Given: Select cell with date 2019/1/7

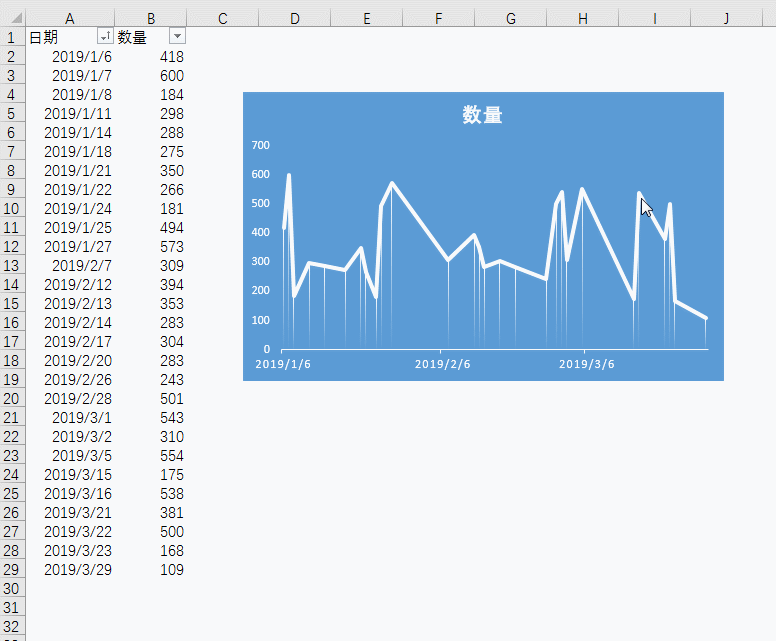Looking at the screenshot, I should (x=70, y=75).
